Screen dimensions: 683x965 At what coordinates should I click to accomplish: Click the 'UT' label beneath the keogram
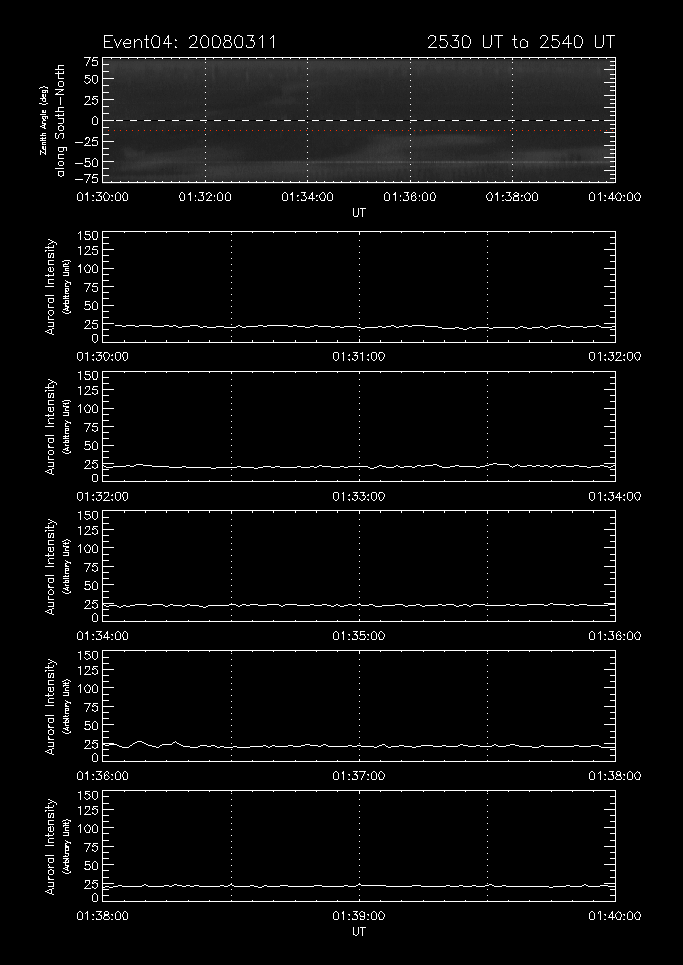tap(359, 213)
